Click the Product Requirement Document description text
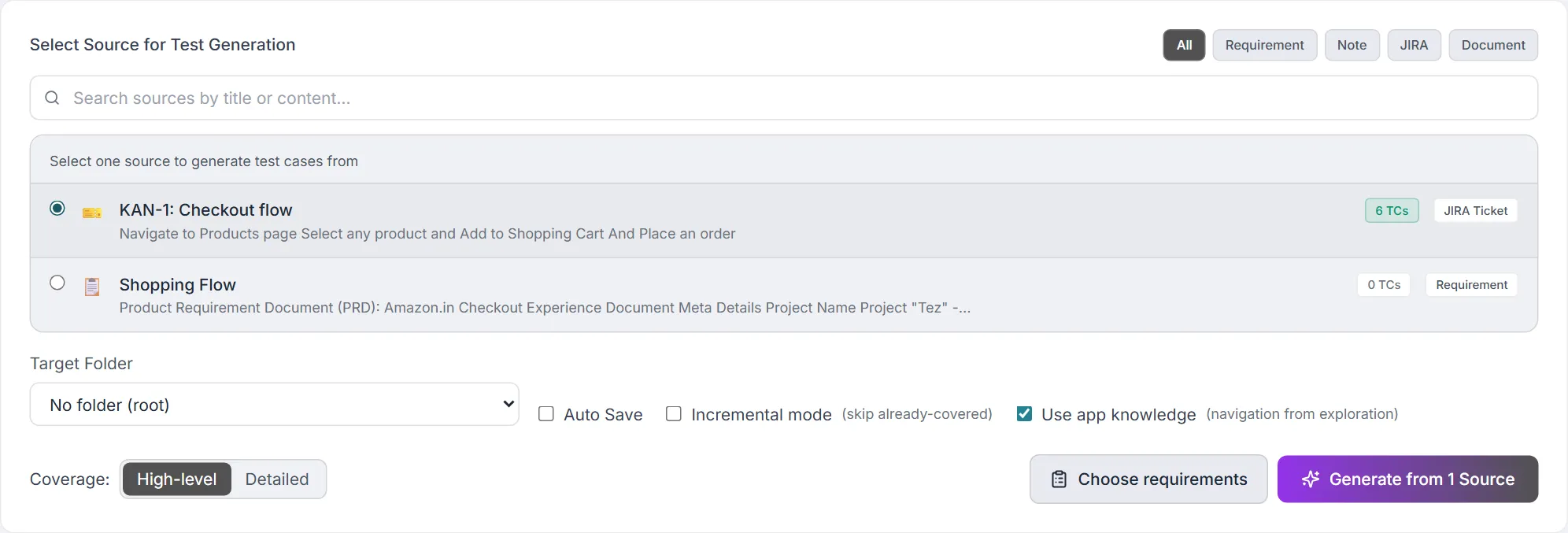 545,308
